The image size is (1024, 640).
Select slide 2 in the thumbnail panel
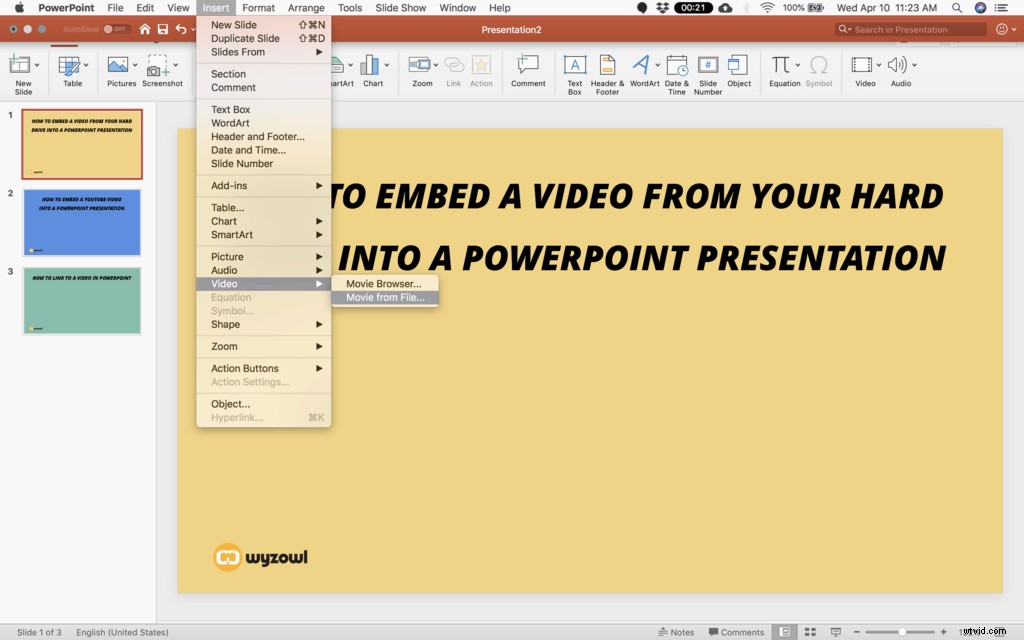pyautogui.click(x=81, y=222)
